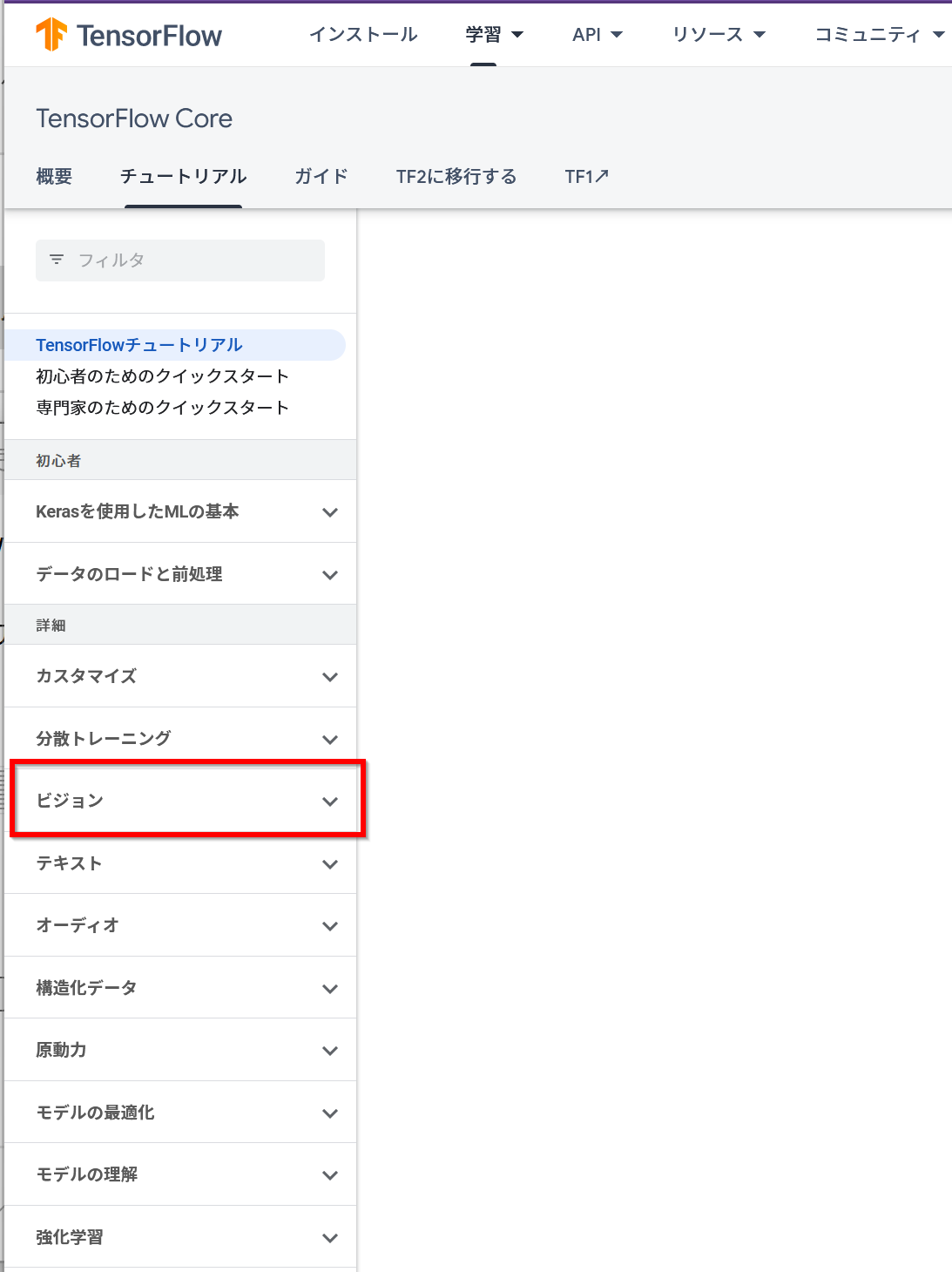Switch to the TF2に移行する tab
952x1272 pixels.
tap(456, 177)
